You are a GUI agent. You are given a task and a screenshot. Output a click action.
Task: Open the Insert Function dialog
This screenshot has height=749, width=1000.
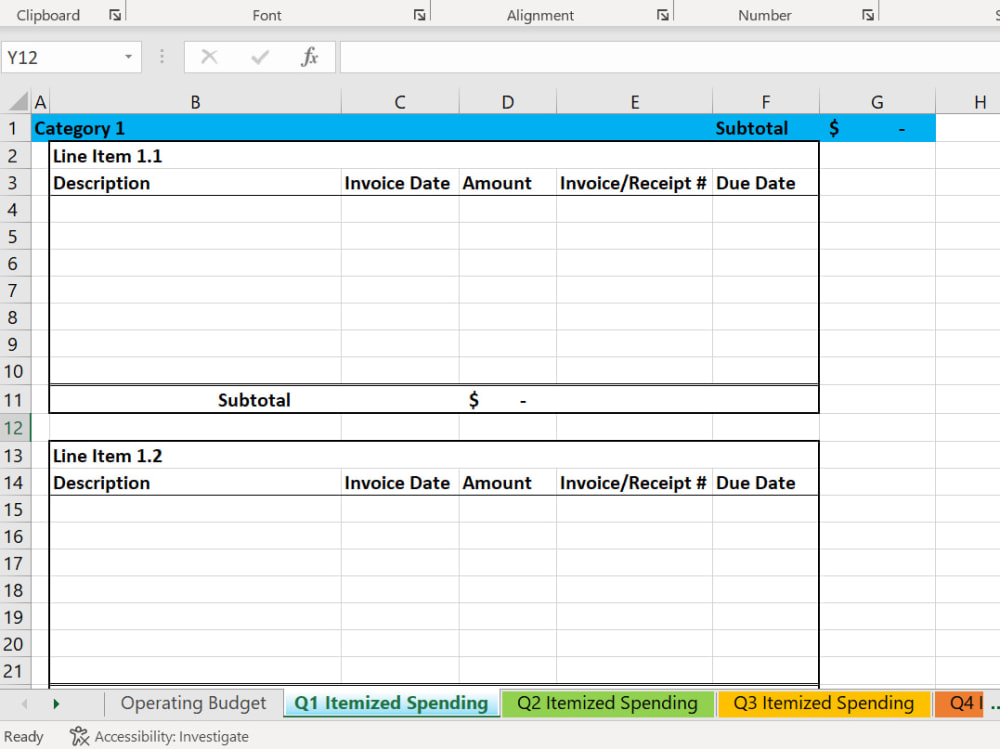coord(310,56)
